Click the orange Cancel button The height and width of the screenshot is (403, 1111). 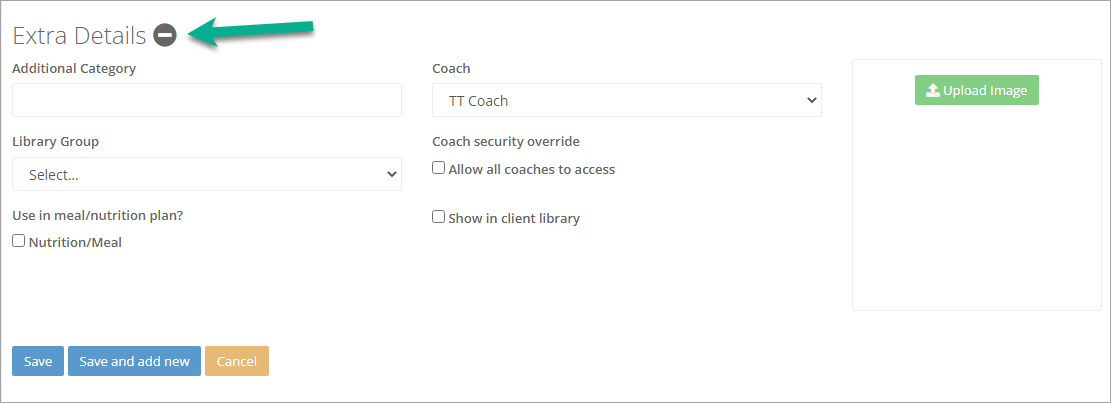point(237,361)
